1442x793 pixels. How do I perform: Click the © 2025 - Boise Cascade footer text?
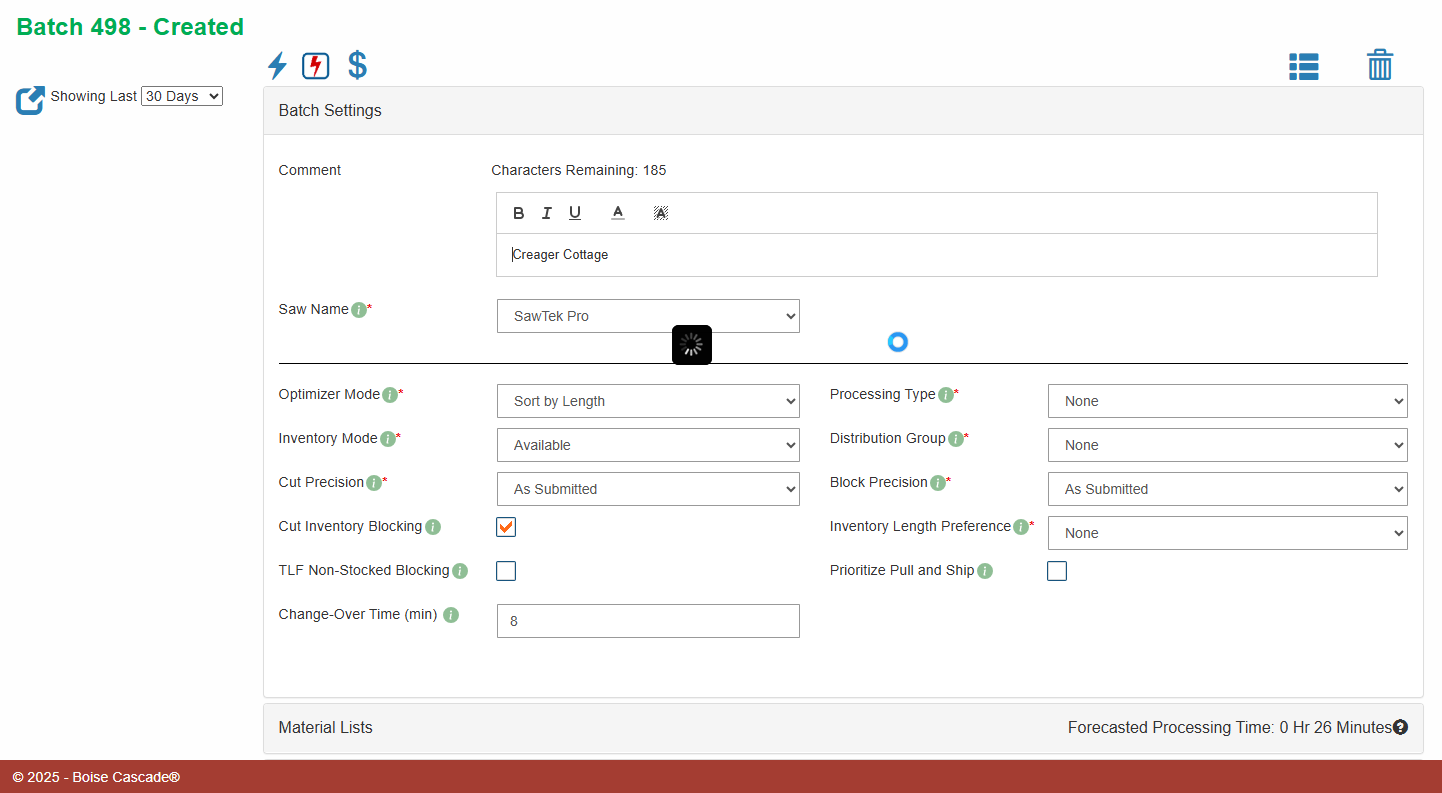point(96,777)
